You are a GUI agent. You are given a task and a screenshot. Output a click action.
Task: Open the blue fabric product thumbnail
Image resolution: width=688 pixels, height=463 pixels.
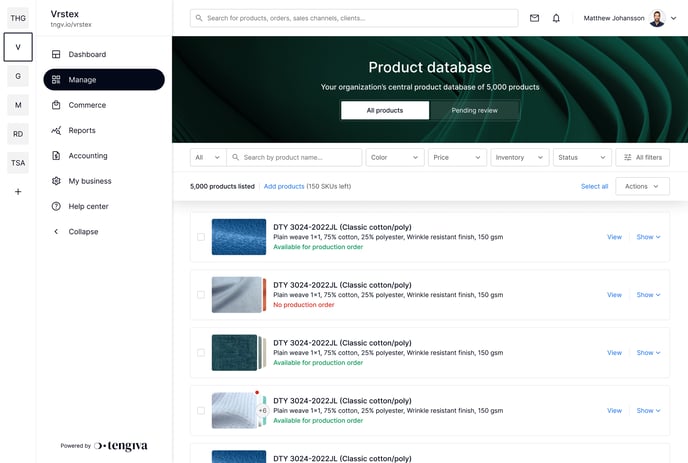(239, 237)
